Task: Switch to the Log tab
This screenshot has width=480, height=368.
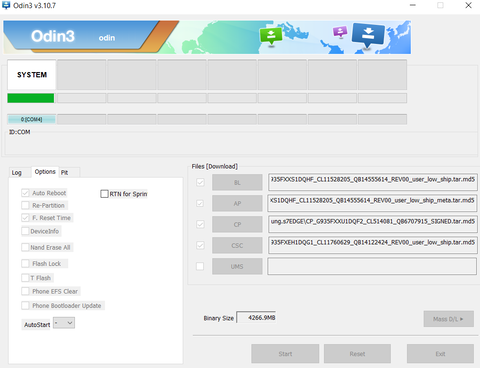Action: 17,172
